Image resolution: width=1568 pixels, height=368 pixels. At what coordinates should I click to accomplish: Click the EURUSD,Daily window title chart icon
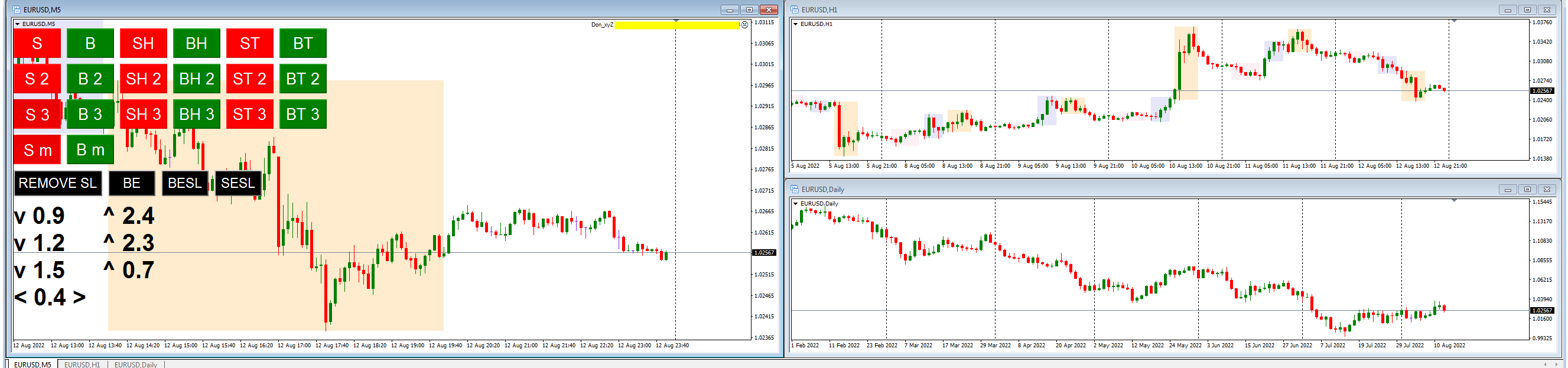tap(795, 189)
